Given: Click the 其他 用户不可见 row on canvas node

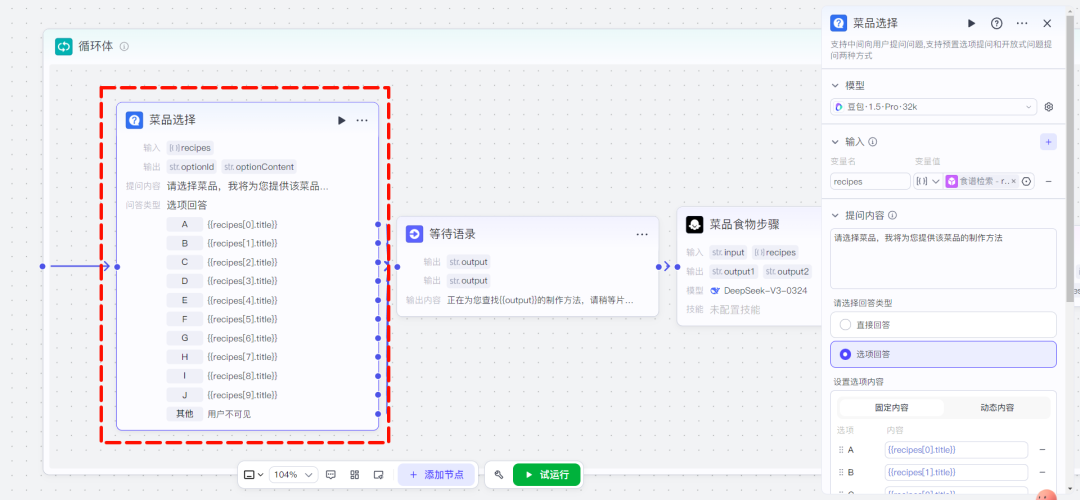Looking at the screenshot, I should click(209, 414).
